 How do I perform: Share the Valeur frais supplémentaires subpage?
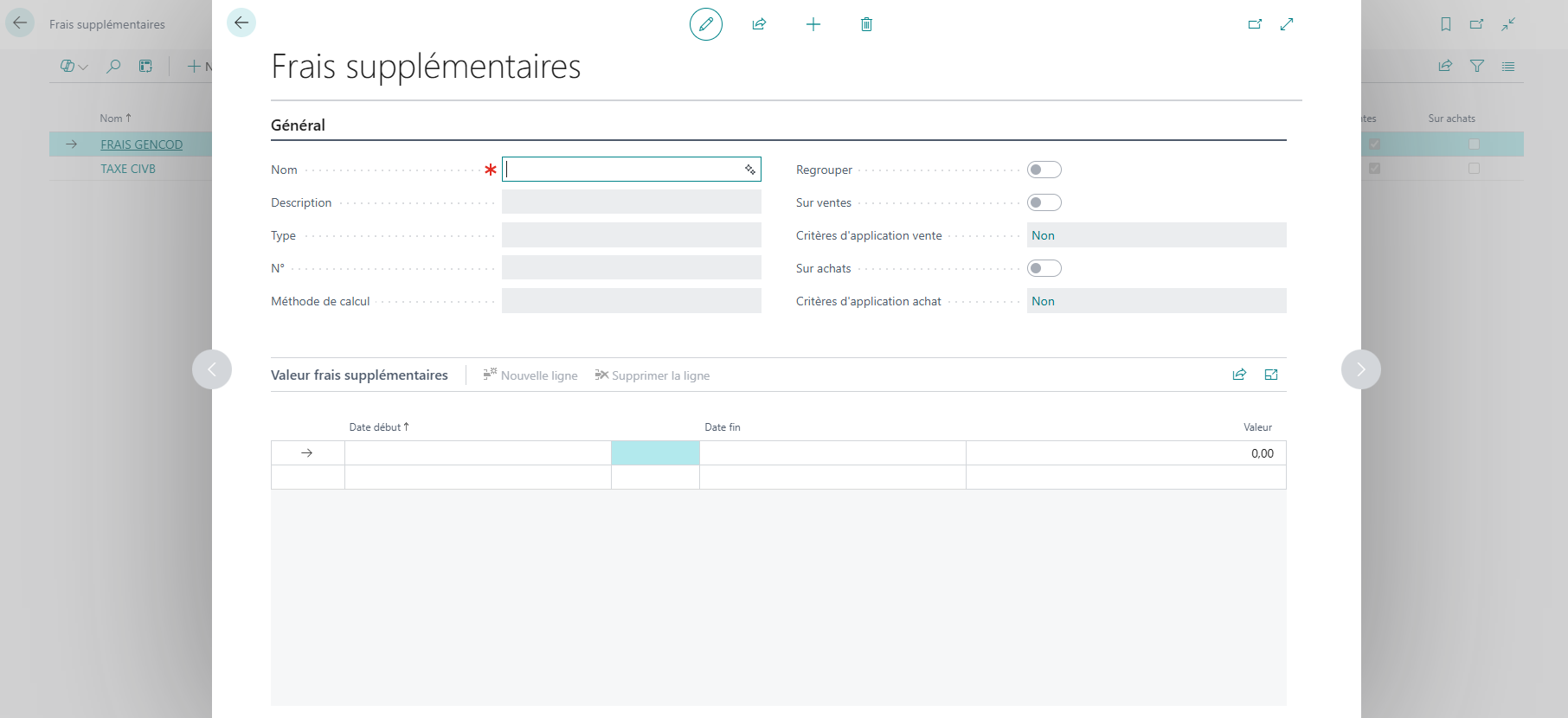pos(1239,375)
